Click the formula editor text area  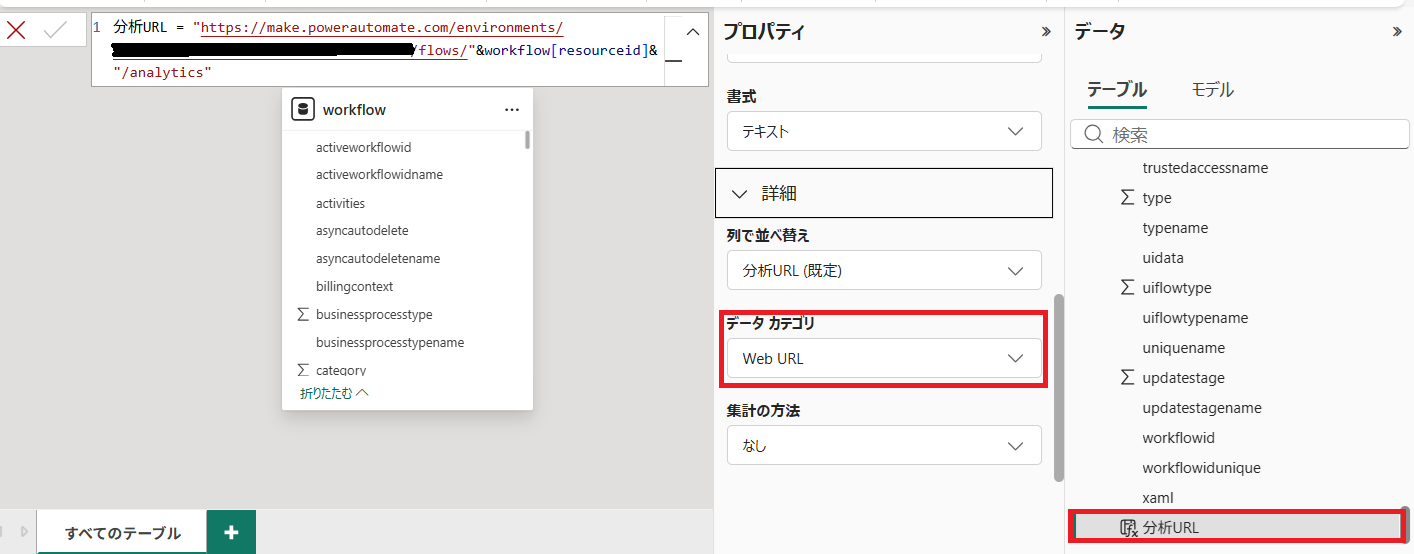pos(376,50)
